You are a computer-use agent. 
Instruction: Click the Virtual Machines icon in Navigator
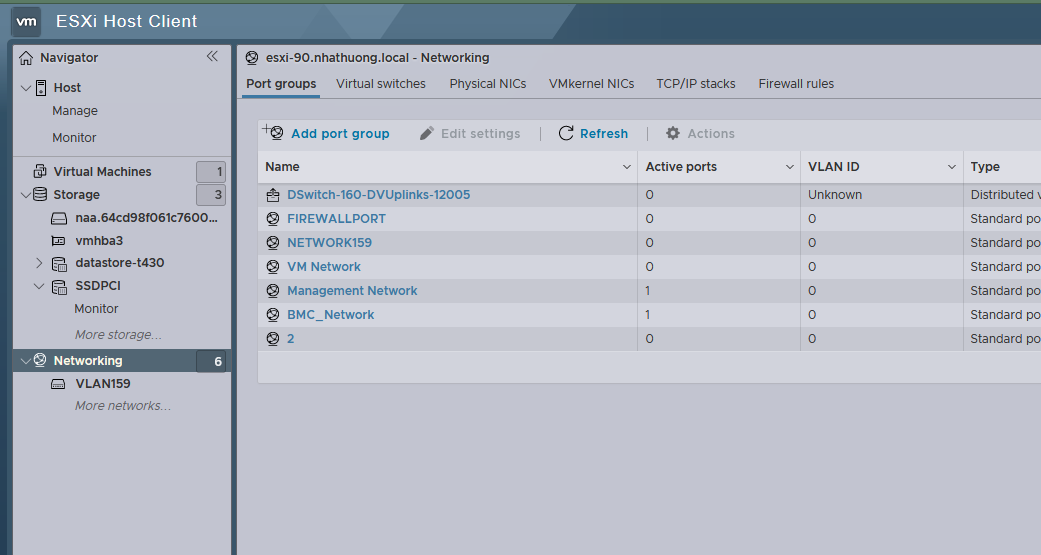click(x=41, y=172)
